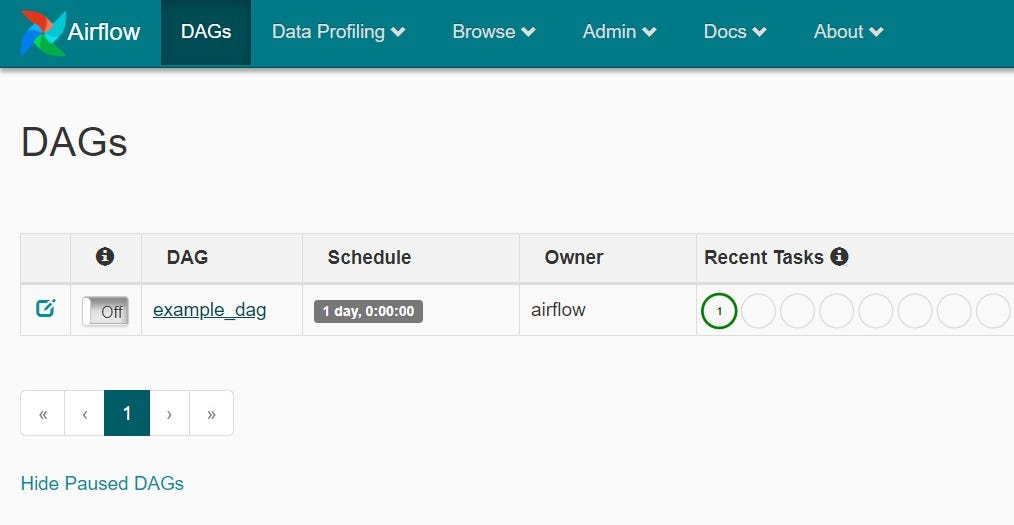Image resolution: width=1014 pixels, height=525 pixels.
Task: Expand the Admin menu
Action: (x=620, y=32)
